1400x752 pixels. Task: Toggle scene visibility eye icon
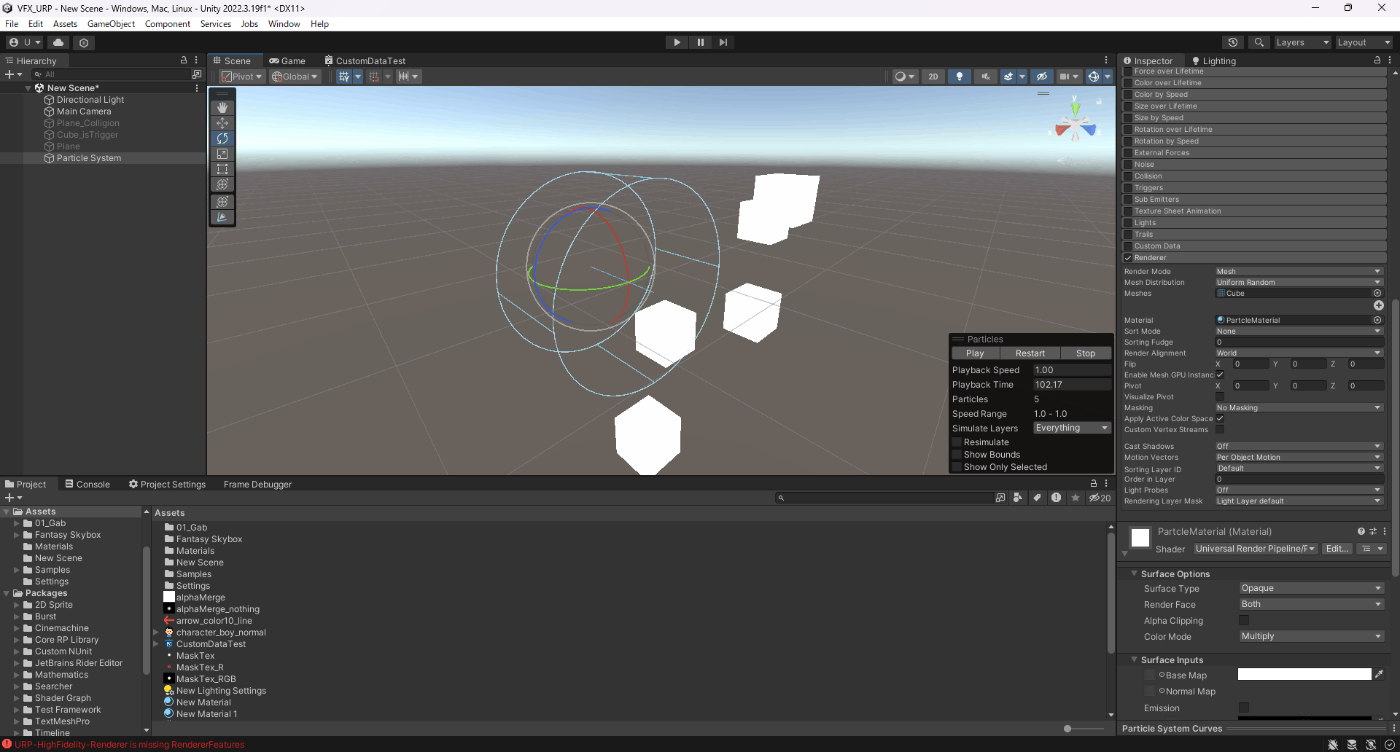1041,76
